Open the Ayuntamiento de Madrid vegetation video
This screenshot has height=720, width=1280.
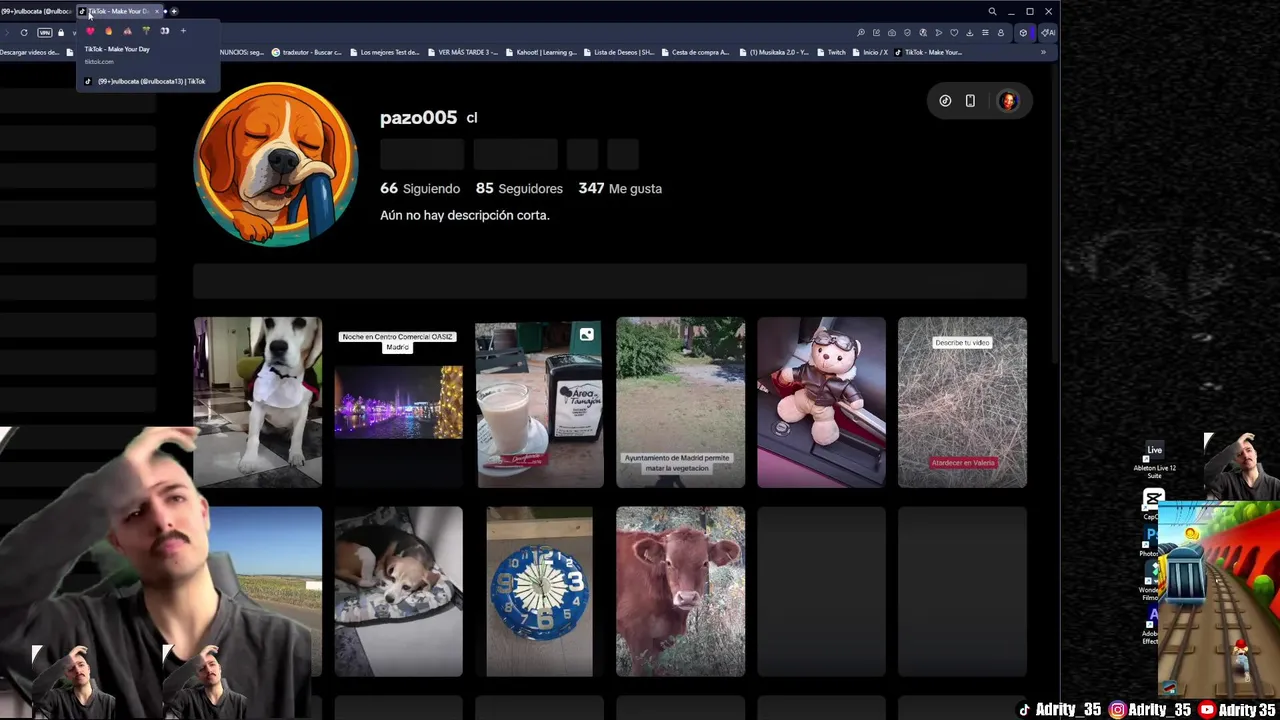(x=680, y=402)
